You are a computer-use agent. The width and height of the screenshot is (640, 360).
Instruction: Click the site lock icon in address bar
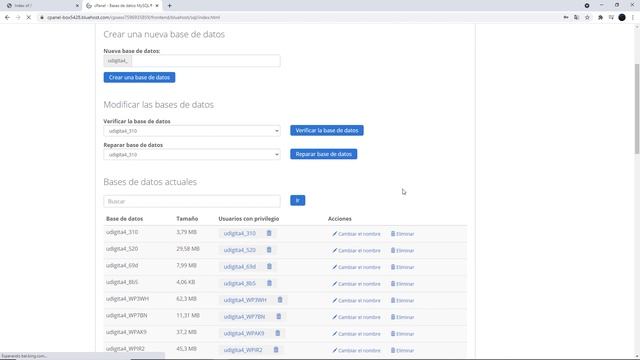pyautogui.click(x=42, y=18)
